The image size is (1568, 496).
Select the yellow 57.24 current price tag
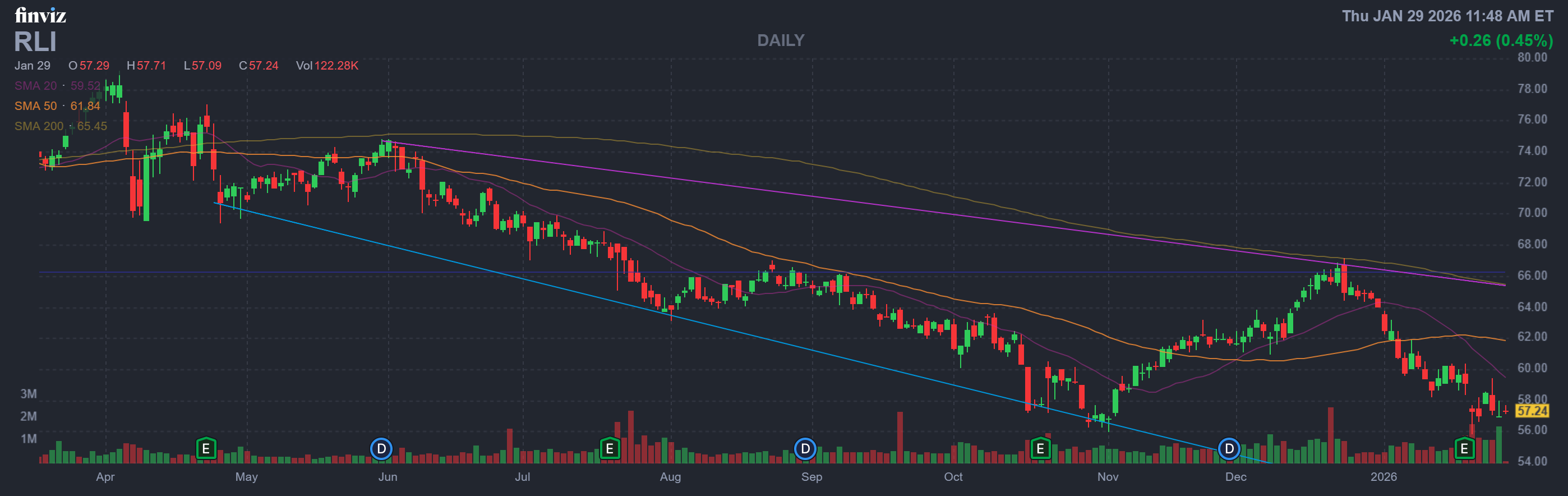coord(1532,411)
